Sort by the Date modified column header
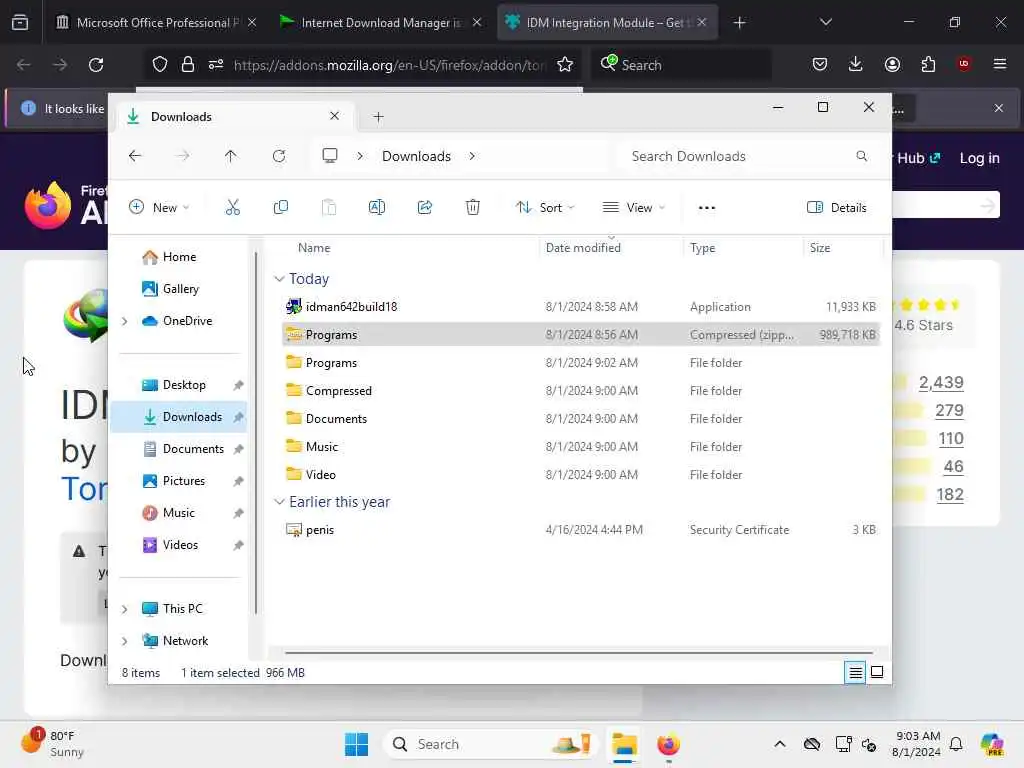Image resolution: width=1024 pixels, height=768 pixels. coord(583,248)
